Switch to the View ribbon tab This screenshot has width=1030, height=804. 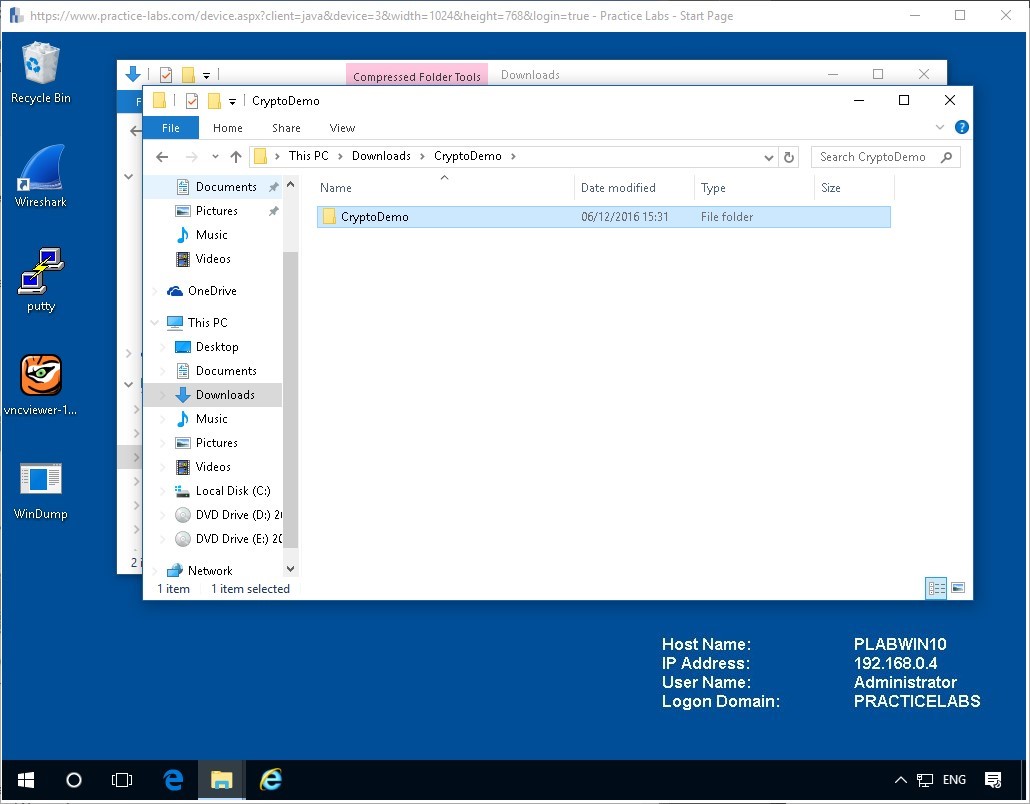point(342,128)
